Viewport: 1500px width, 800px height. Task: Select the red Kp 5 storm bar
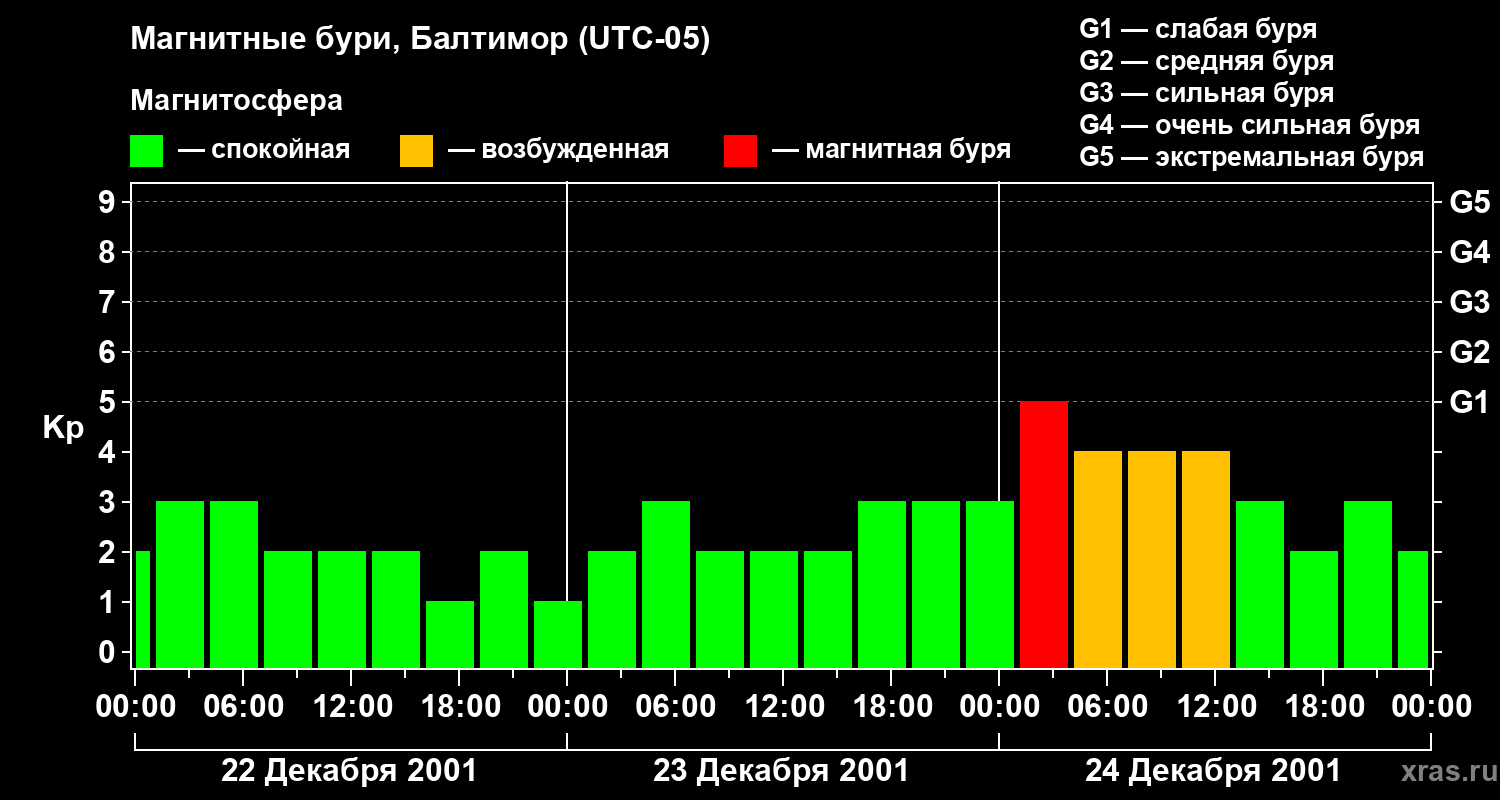pyautogui.click(x=1044, y=534)
